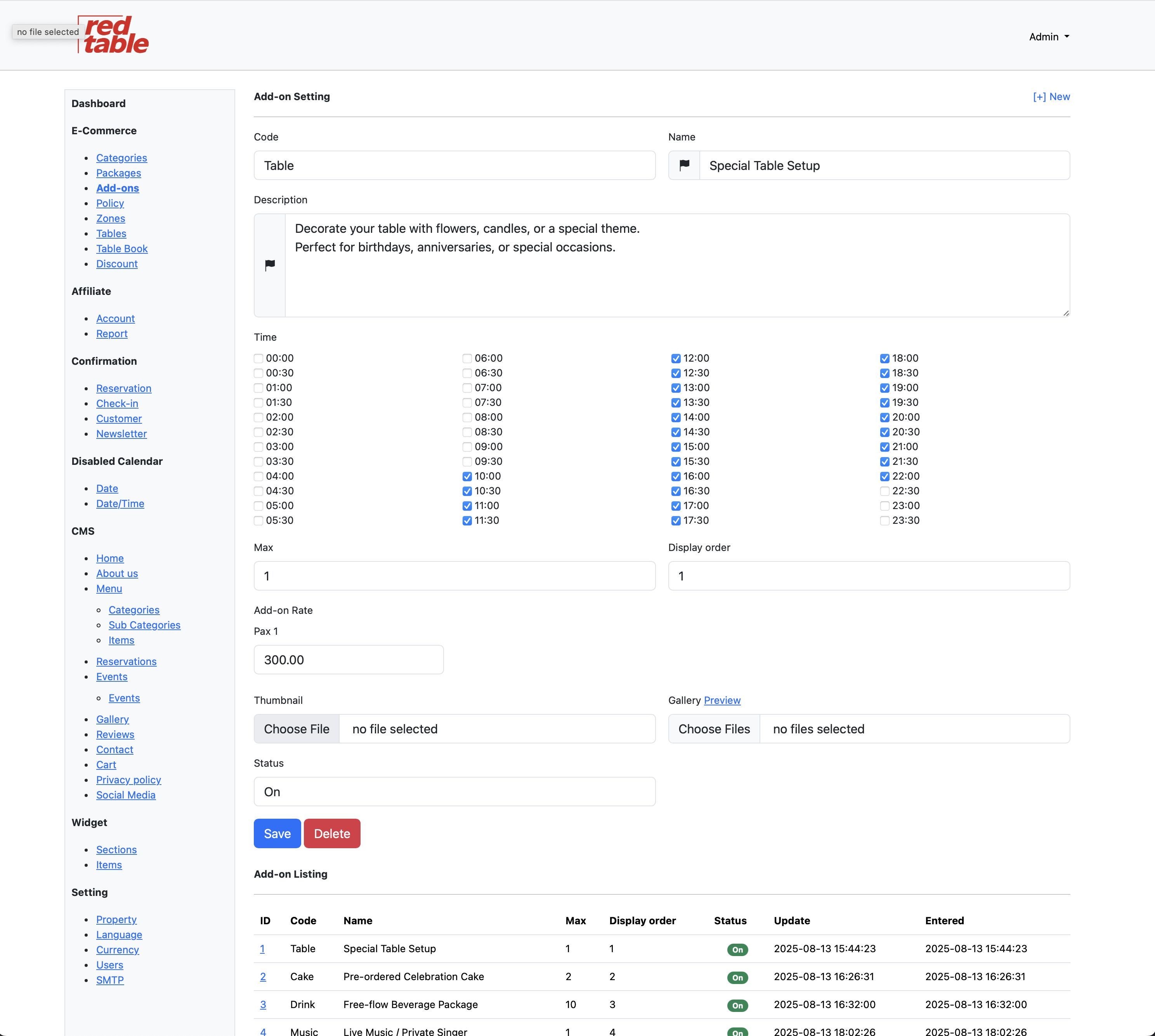Image resolution: width=1155 pixels, height=1036 pixels.
Task: Click the On status badge for Drink row
Action: pos(737,1005)
